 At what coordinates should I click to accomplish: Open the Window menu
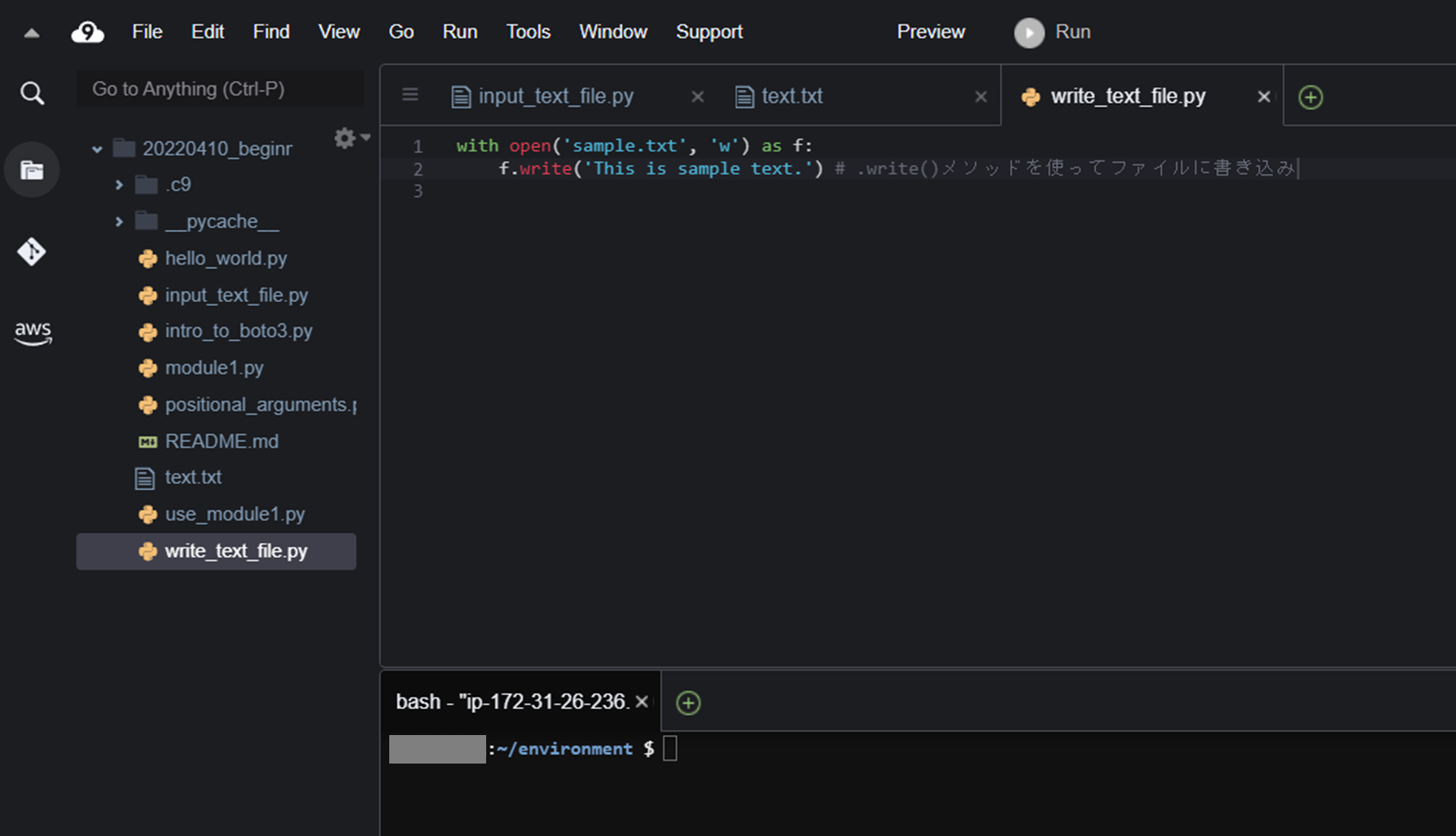(613, 32)
